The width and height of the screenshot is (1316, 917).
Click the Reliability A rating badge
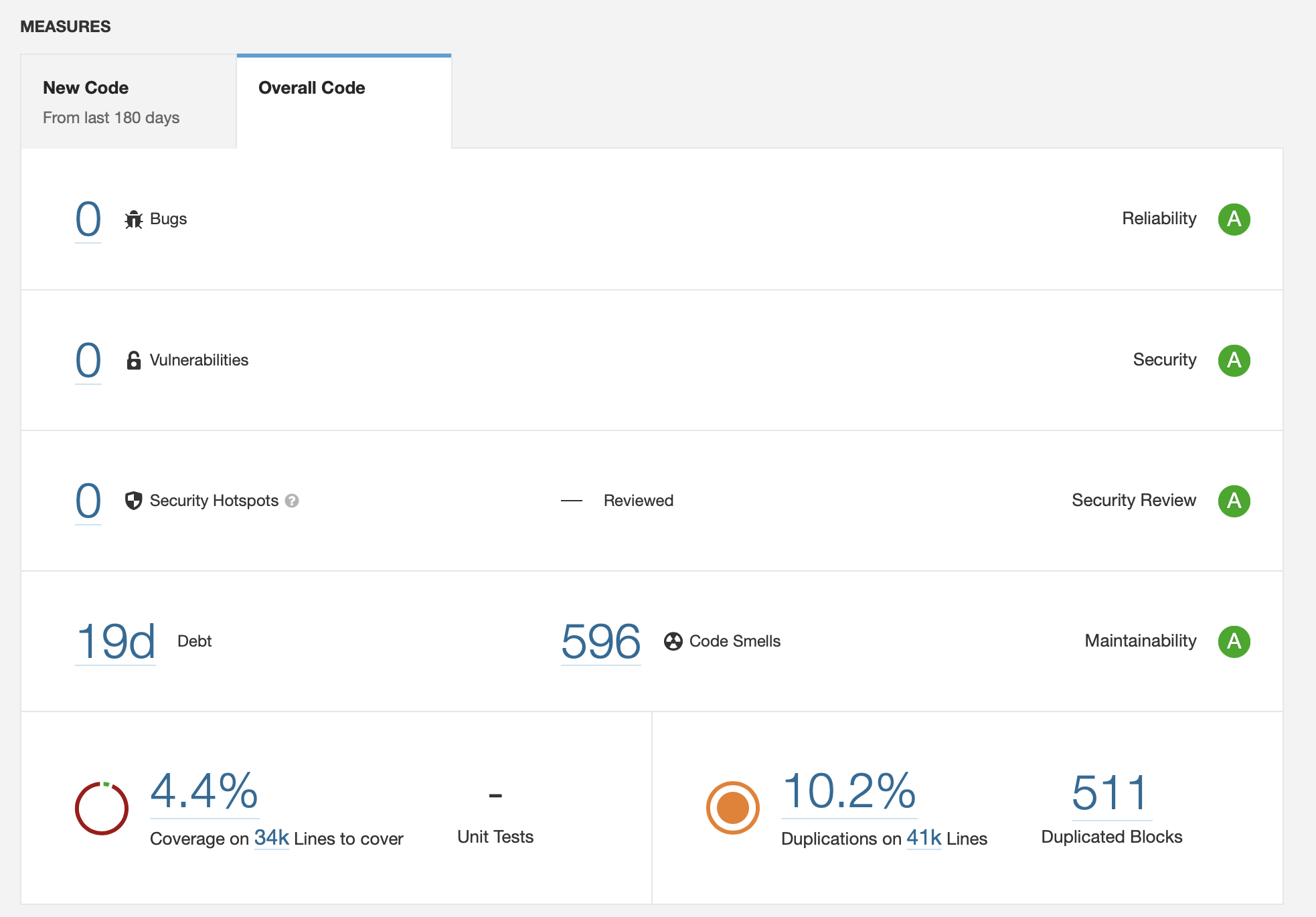[1234, 219]
